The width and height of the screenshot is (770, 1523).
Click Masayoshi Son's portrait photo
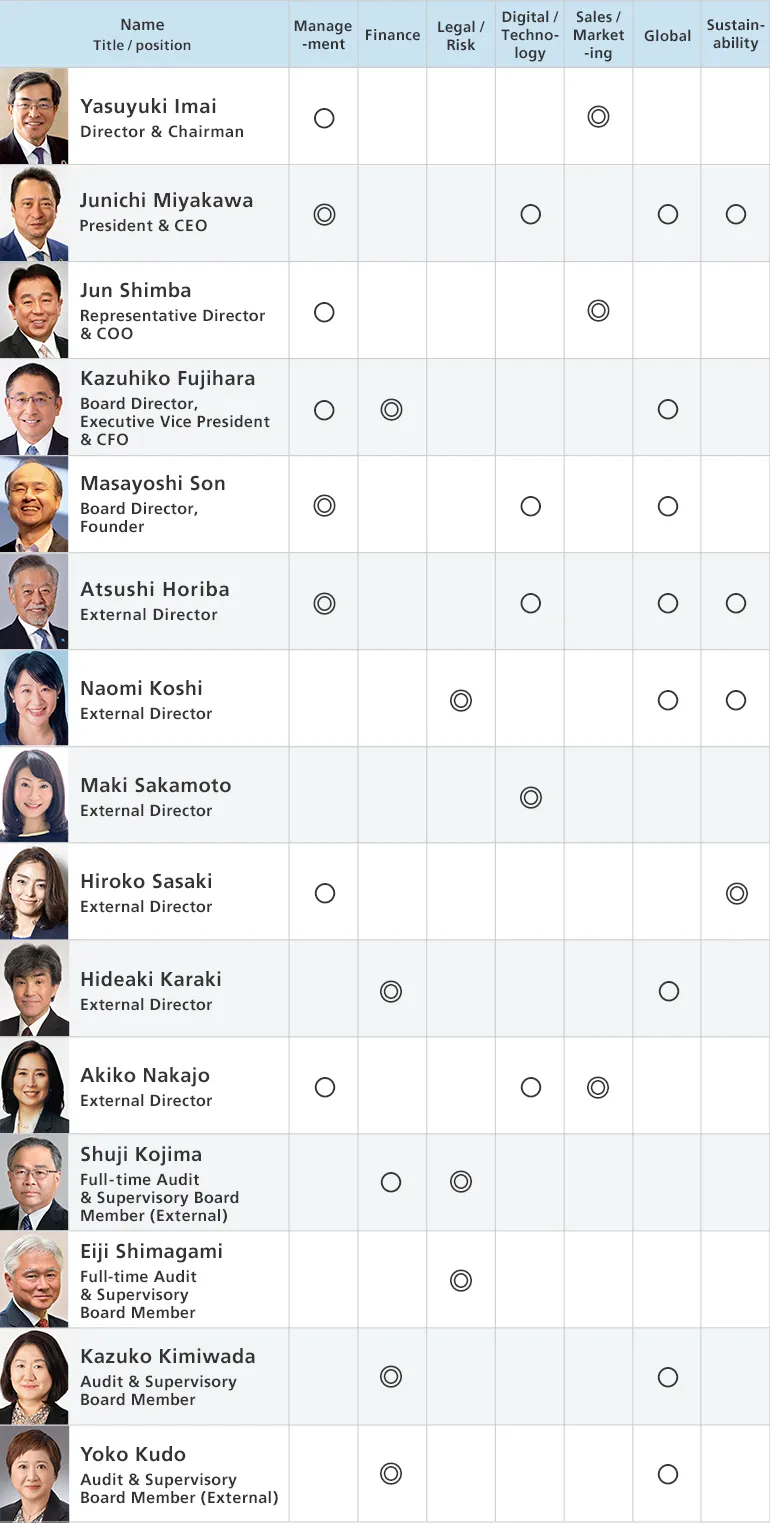click(x=34, y=505)
